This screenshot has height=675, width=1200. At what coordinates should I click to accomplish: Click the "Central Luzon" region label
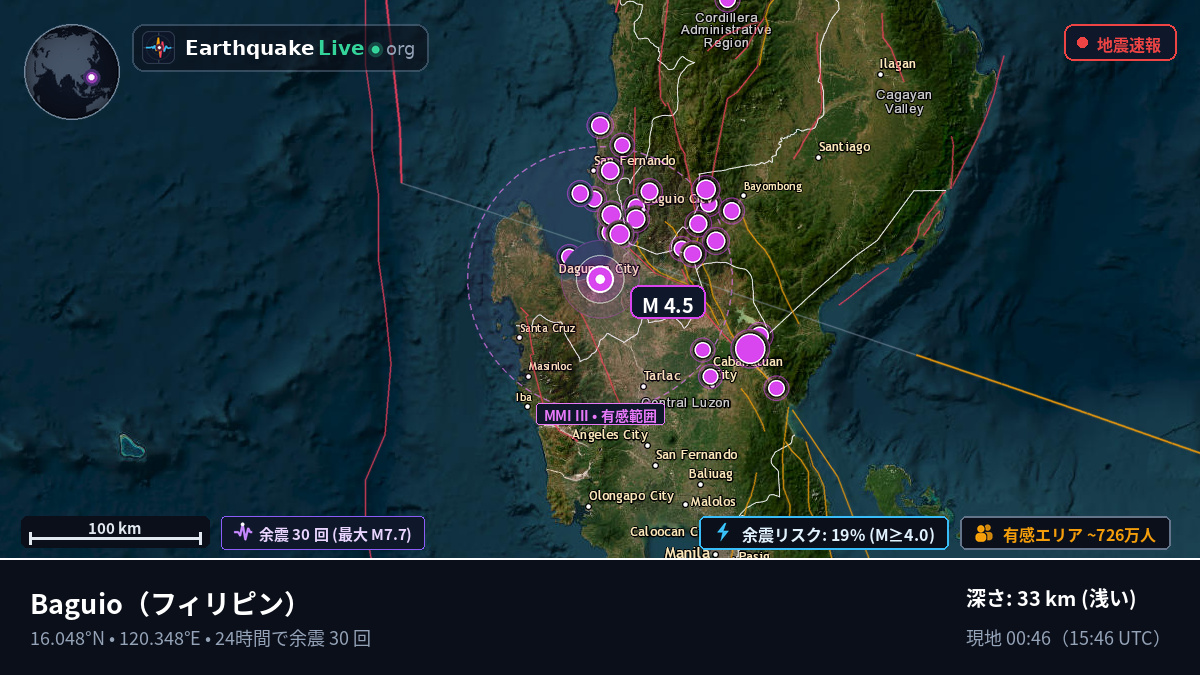[x=685, y=402]
